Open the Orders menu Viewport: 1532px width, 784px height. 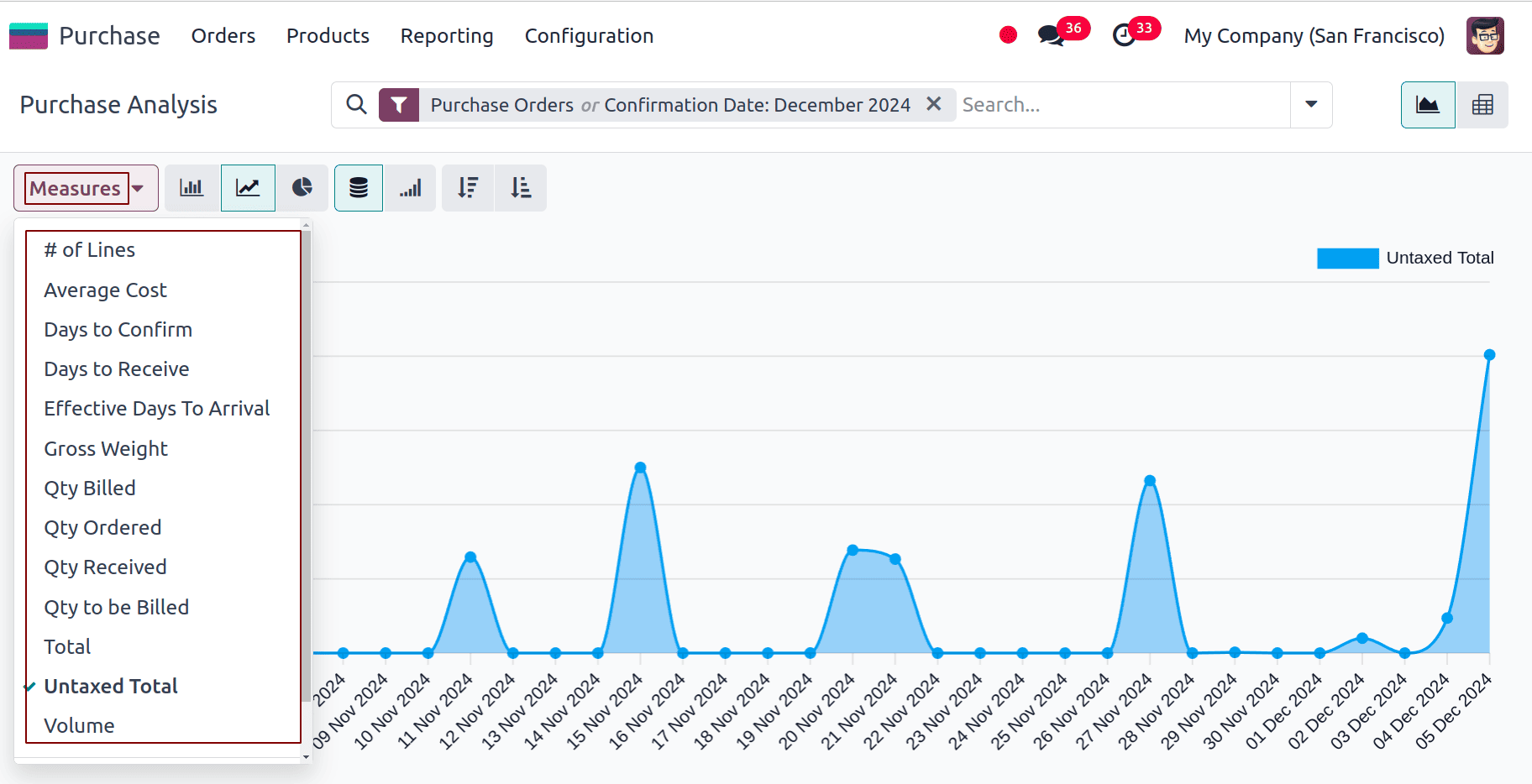tap(223, 36)
